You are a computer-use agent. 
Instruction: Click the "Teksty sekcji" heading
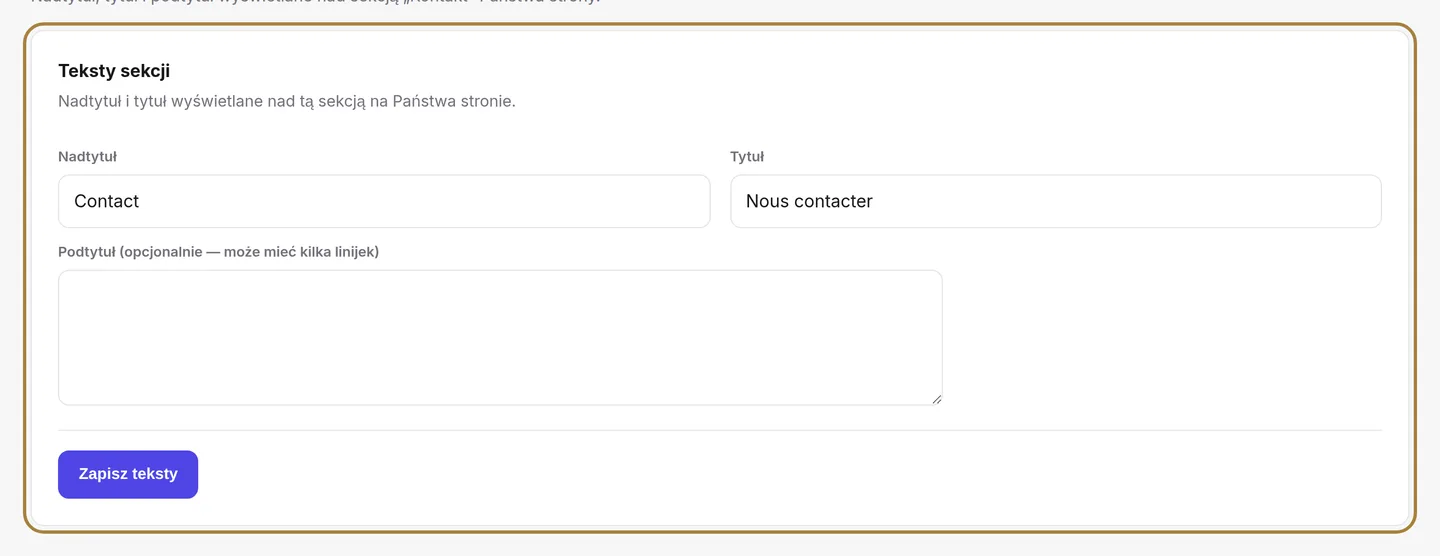coord(114,70)
